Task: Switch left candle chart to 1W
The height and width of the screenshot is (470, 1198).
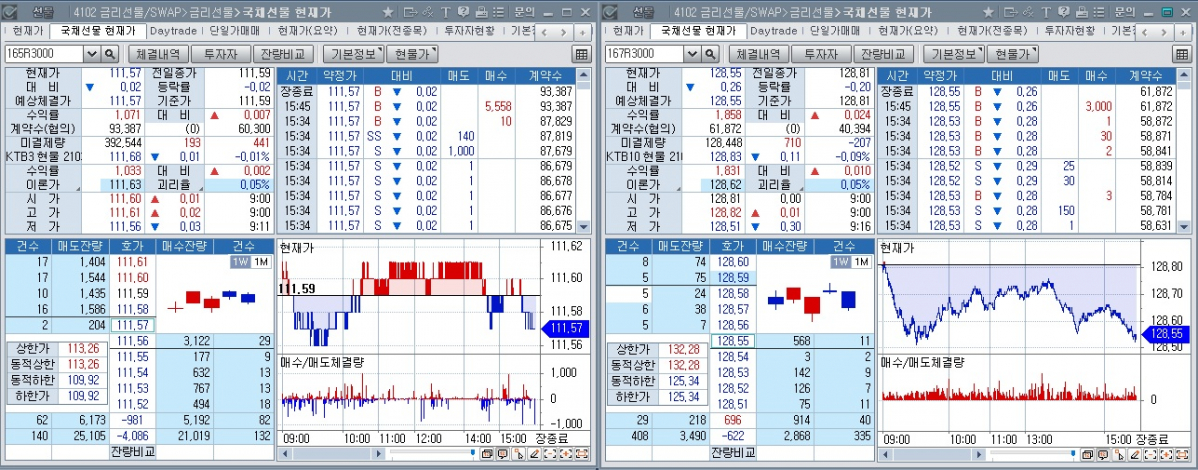Action: (240, 261)
